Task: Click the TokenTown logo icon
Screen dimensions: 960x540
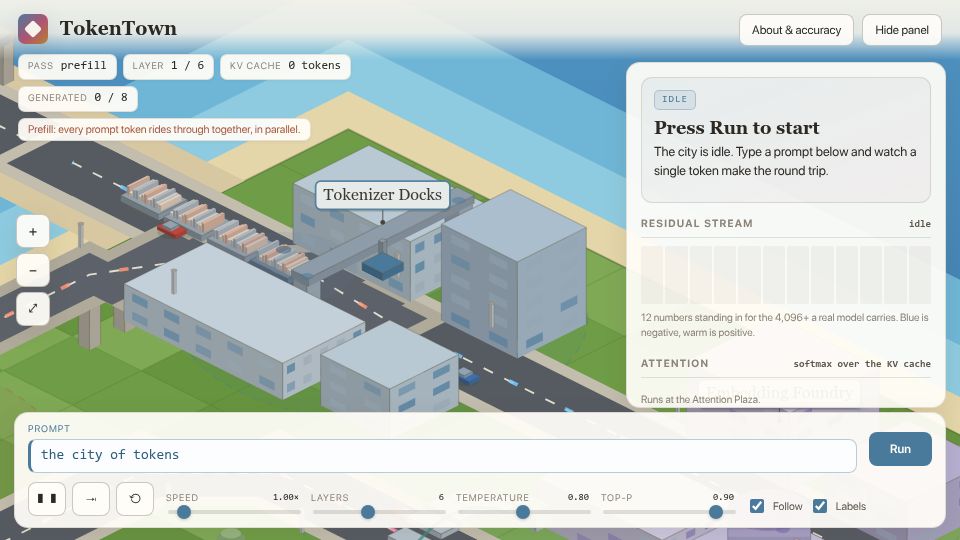Action: pyautogui.click(x=33, y=29)
